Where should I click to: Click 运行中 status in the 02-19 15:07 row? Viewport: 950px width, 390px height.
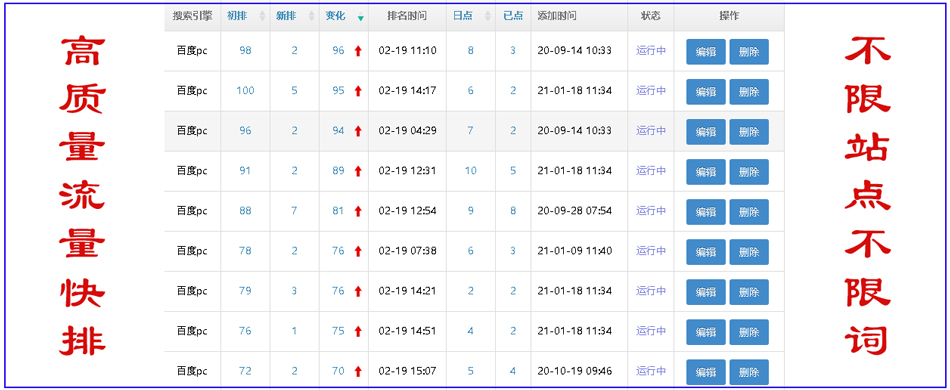(x=651, y=371)
